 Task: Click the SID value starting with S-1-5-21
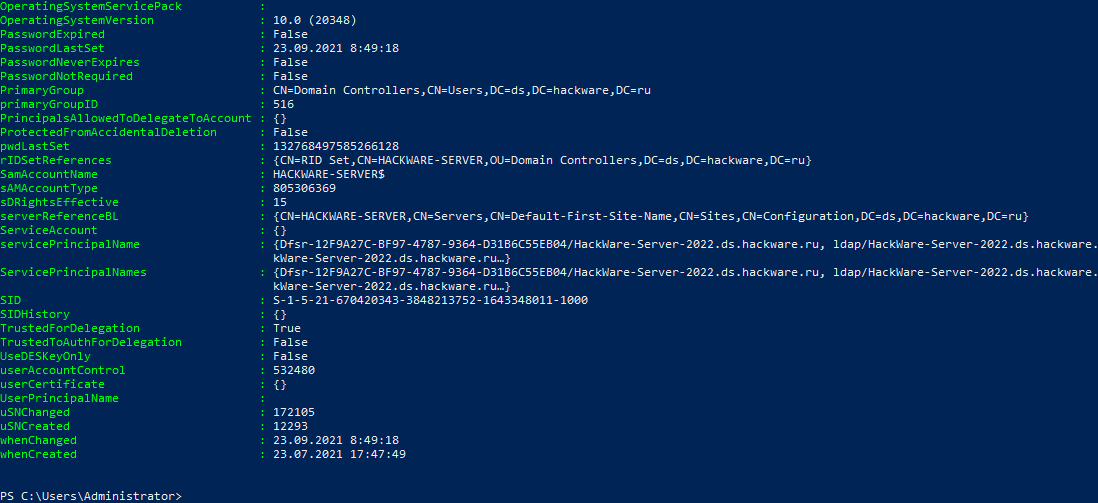pos(430,300)
